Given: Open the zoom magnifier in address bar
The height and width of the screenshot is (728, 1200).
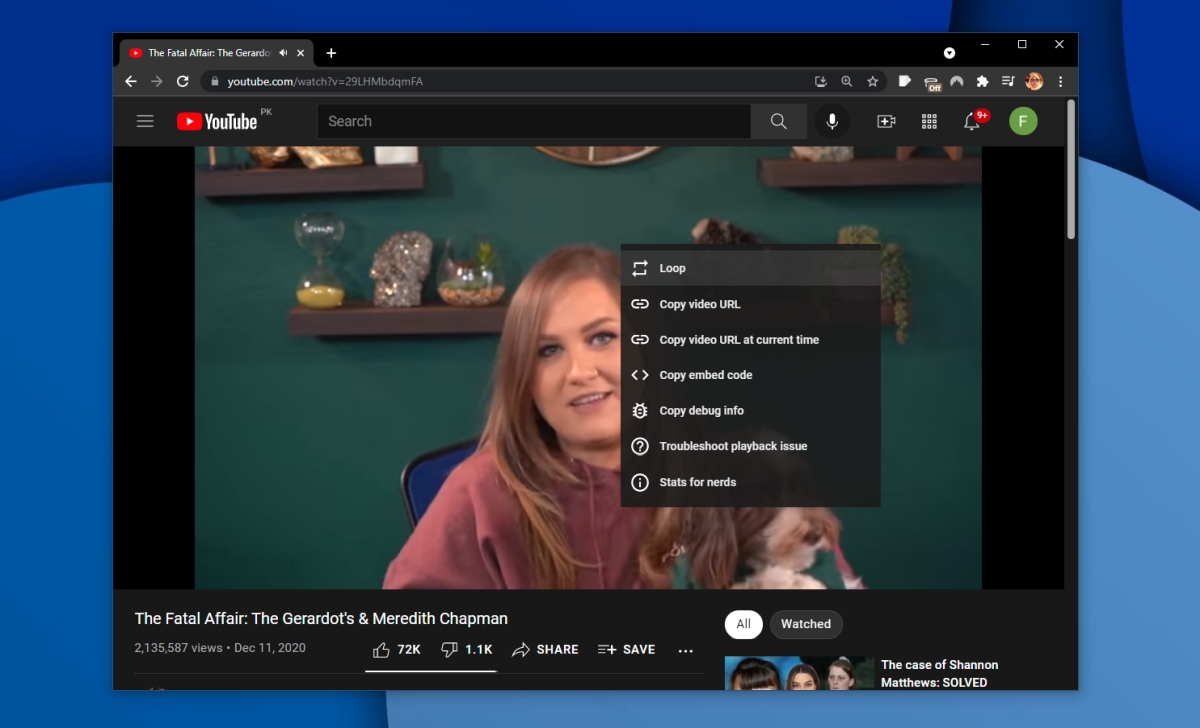Looking at the screenshot, I should pyautogui.click(x=847, y=81).
